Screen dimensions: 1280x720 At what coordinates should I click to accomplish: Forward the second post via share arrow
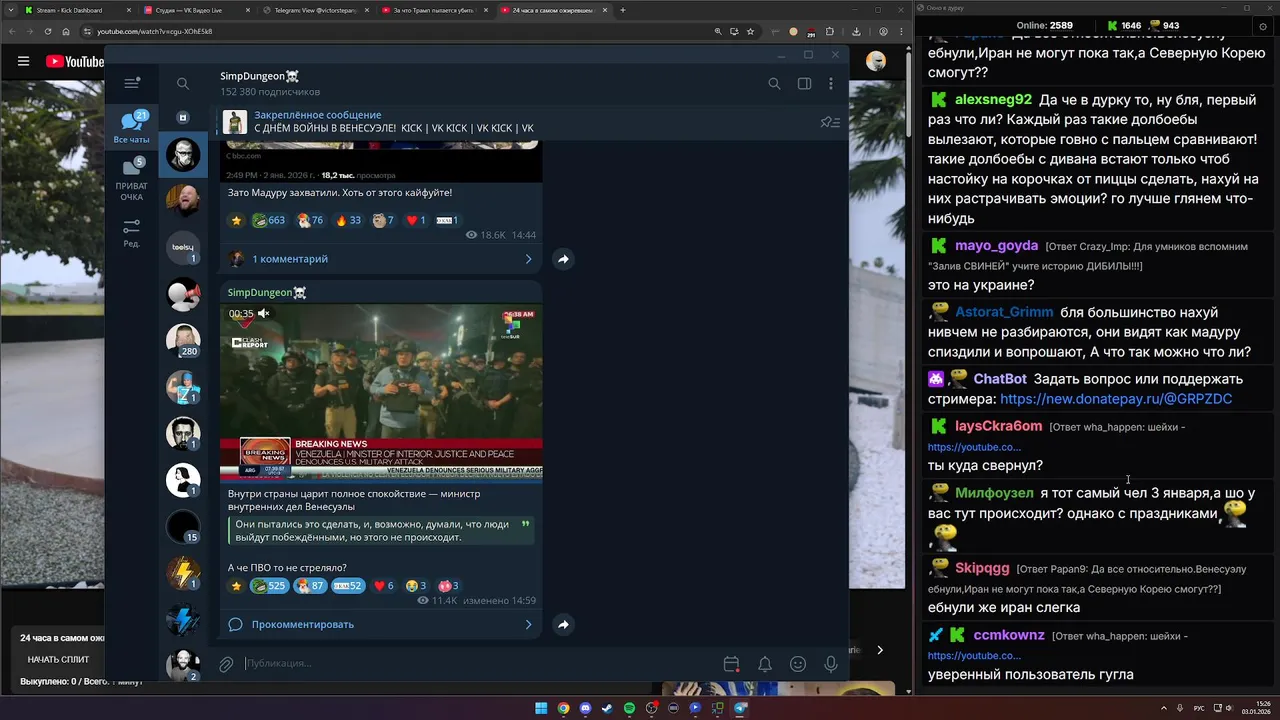pyautogui.click(x=563, y=625)
